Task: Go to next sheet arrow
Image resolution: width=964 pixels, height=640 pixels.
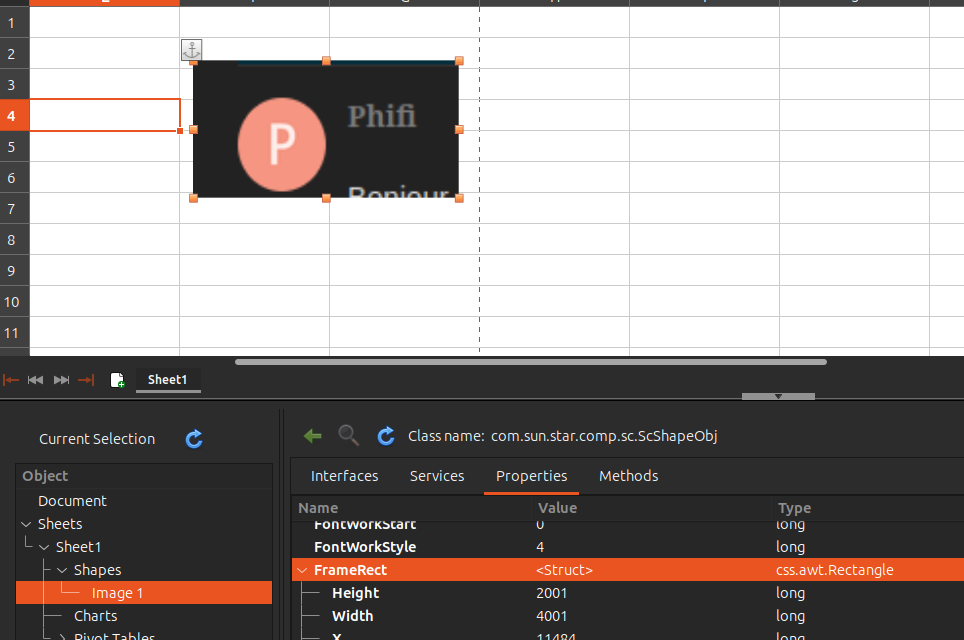Action: (61, 380)
